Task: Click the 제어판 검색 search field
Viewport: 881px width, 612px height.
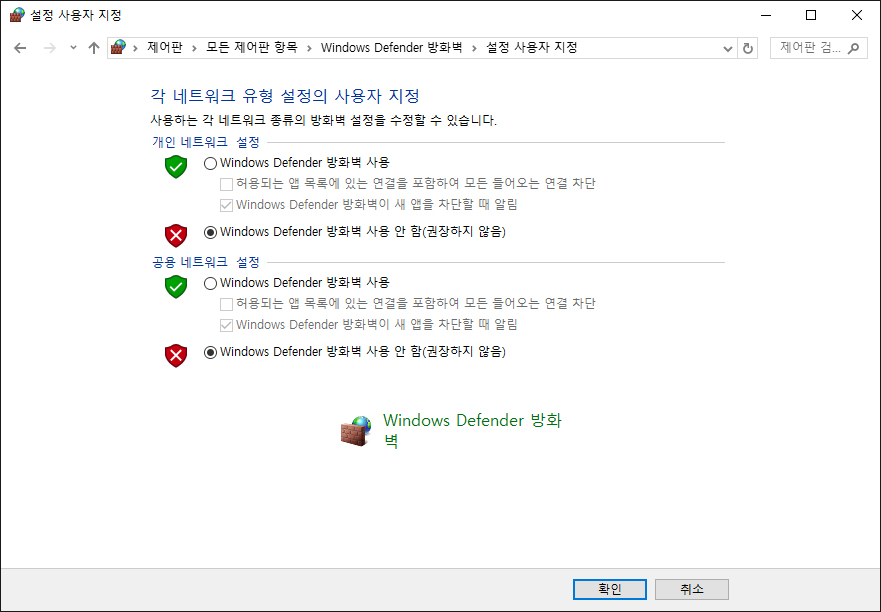Action: [808, 48]
